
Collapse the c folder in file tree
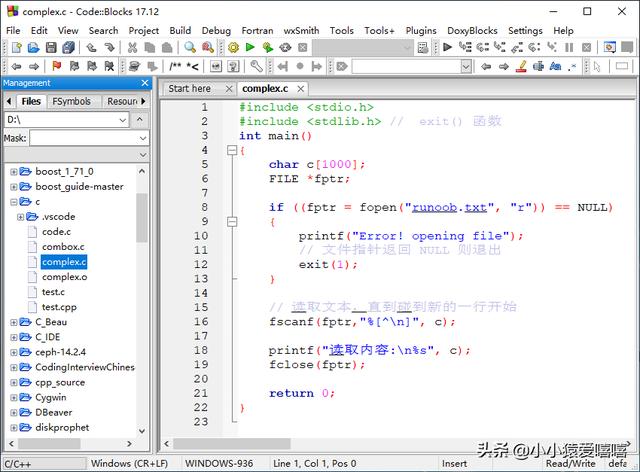[14, 202]
